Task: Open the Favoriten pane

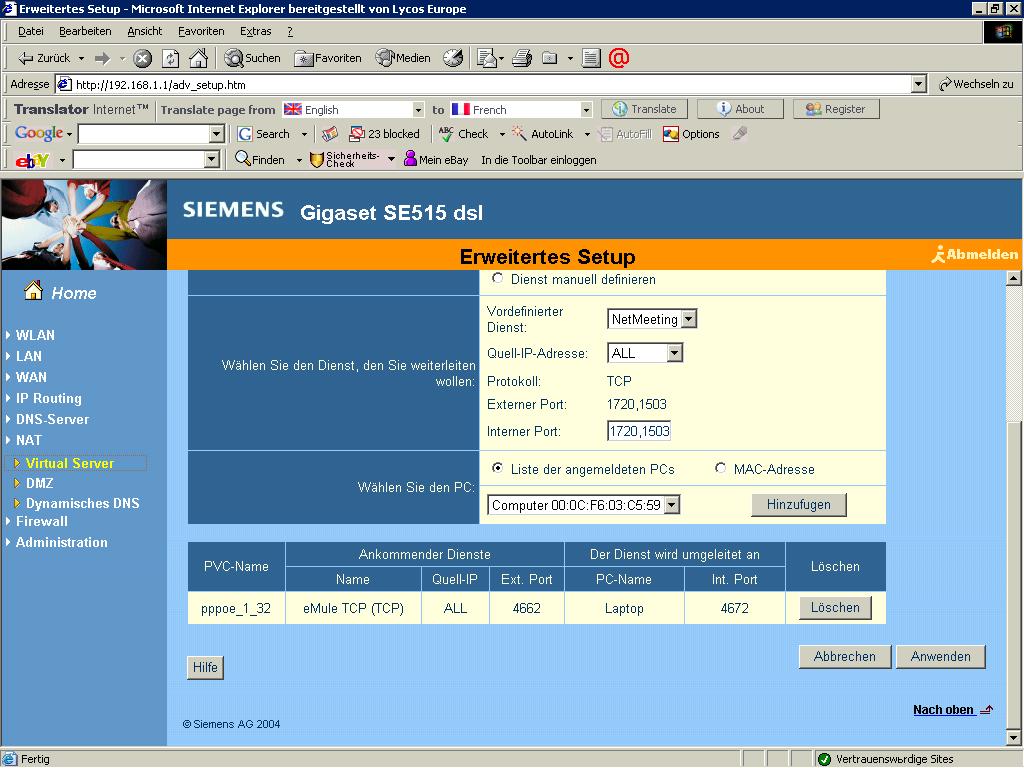Action: click(x=328, y=58)
